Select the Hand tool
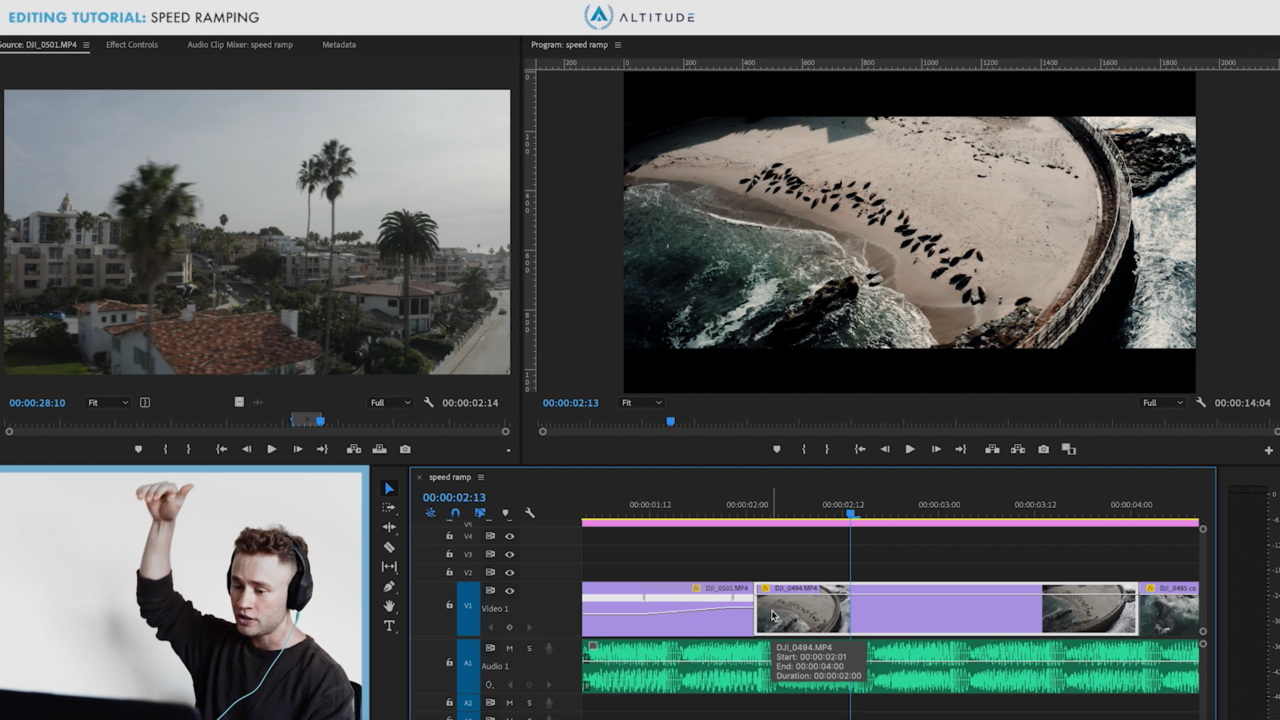This screenshot has height=720, width=1280. click(389, 606)
